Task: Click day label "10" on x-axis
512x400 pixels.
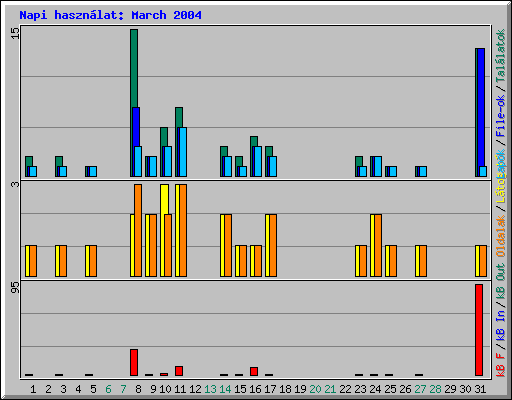Action: click(x=165, y=389)
